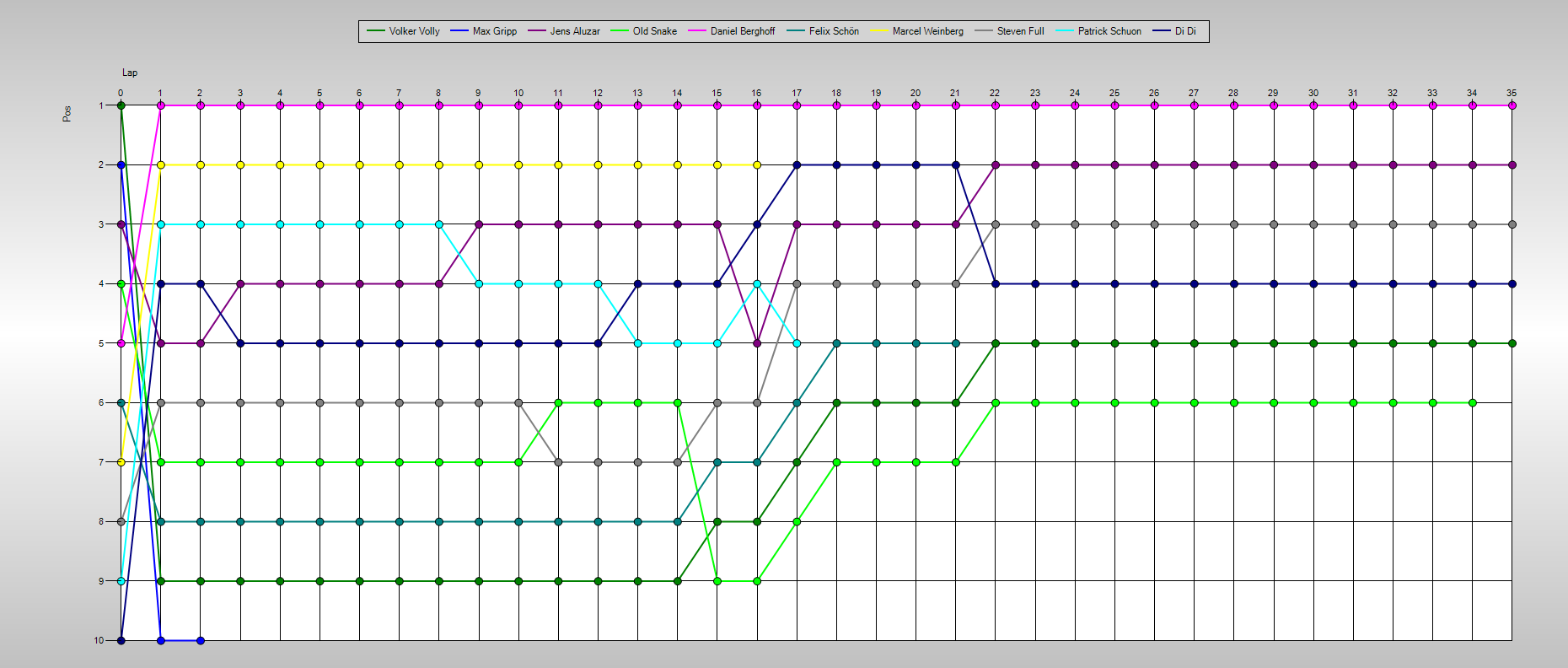
Task: Click position label 1 on left axis
Action: point(101,105)
